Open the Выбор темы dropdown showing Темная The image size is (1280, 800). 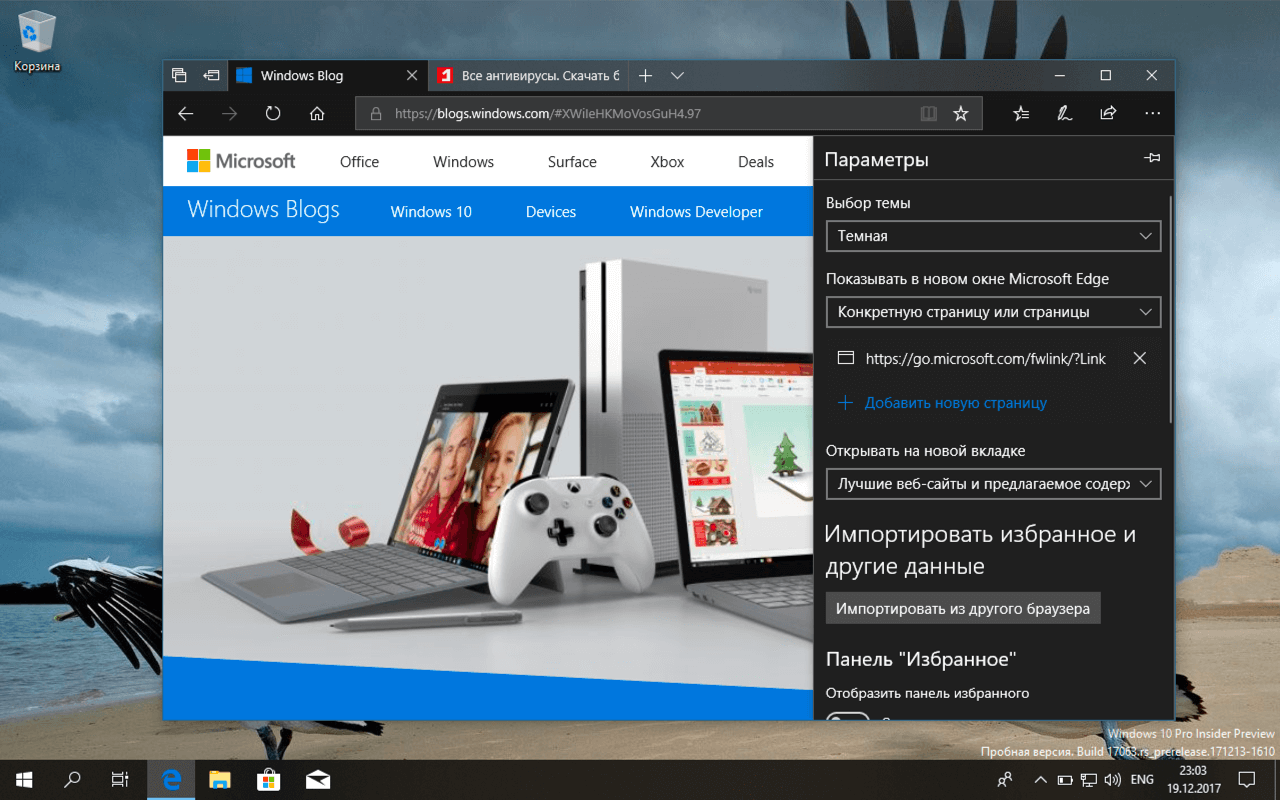[992, 236]
